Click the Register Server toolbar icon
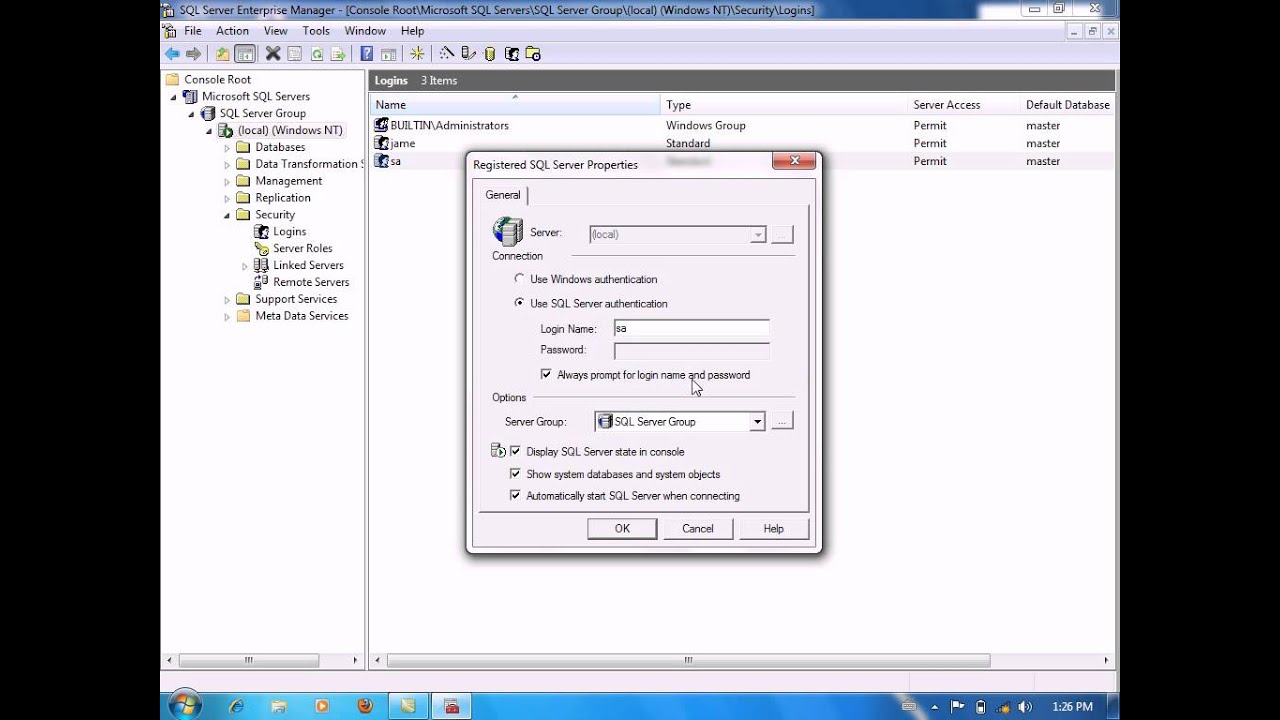The height and width of the screenshot is (720, 1280). 468,54
